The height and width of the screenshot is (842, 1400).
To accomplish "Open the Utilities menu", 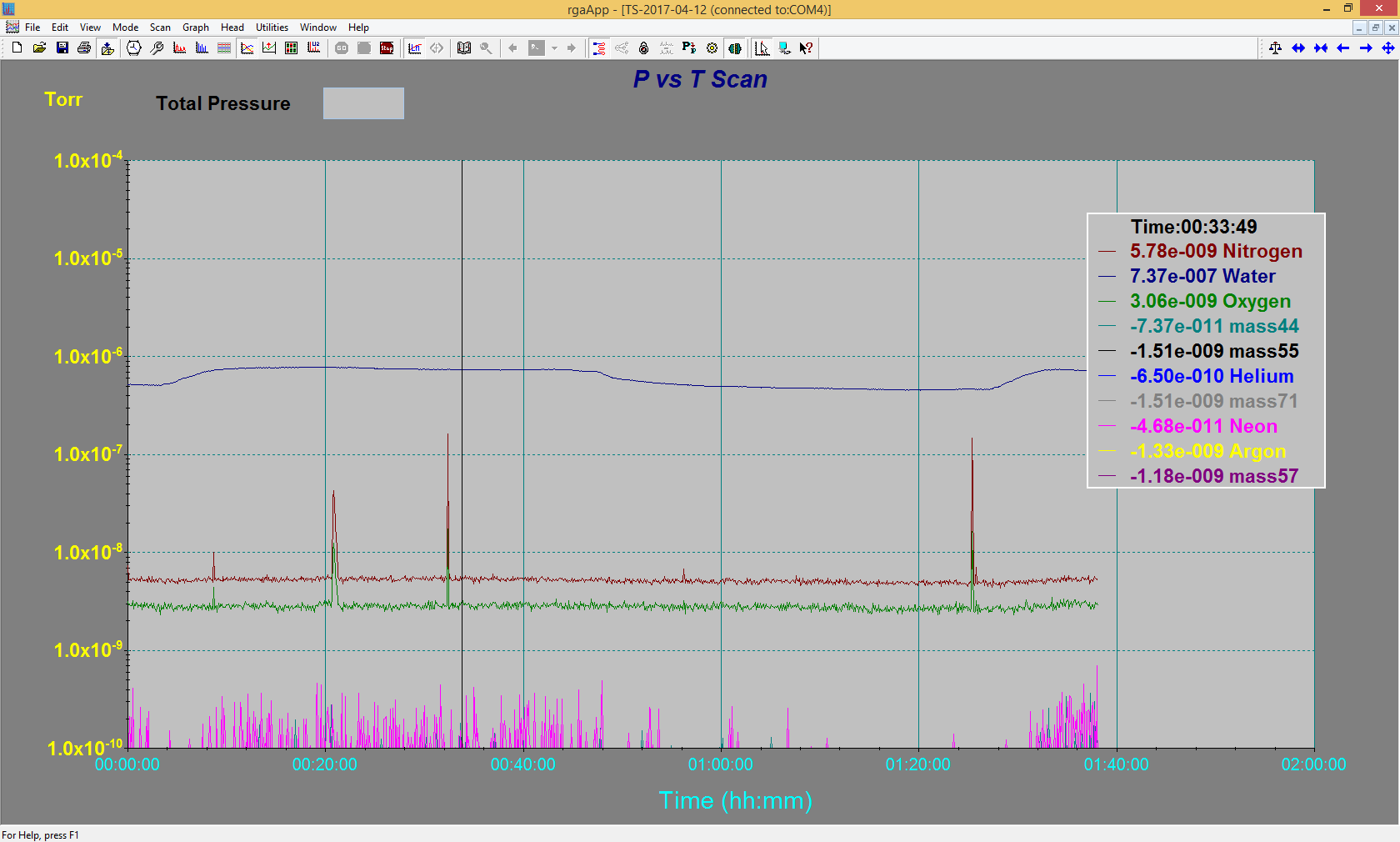I will 272,28.
